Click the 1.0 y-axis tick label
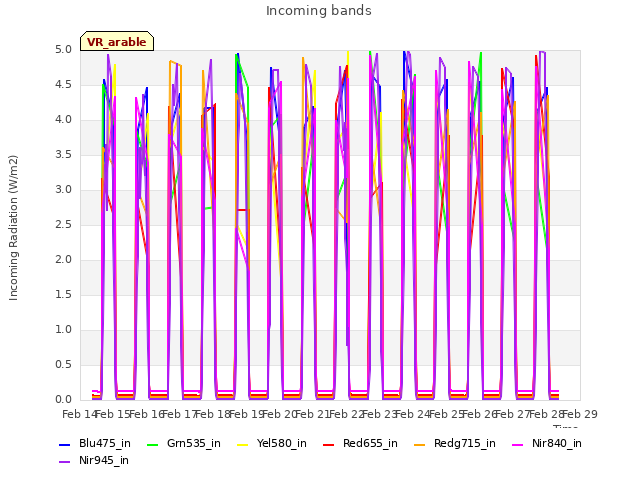Image resolution: width=640 pixels, height=480 pixels. 63,330
